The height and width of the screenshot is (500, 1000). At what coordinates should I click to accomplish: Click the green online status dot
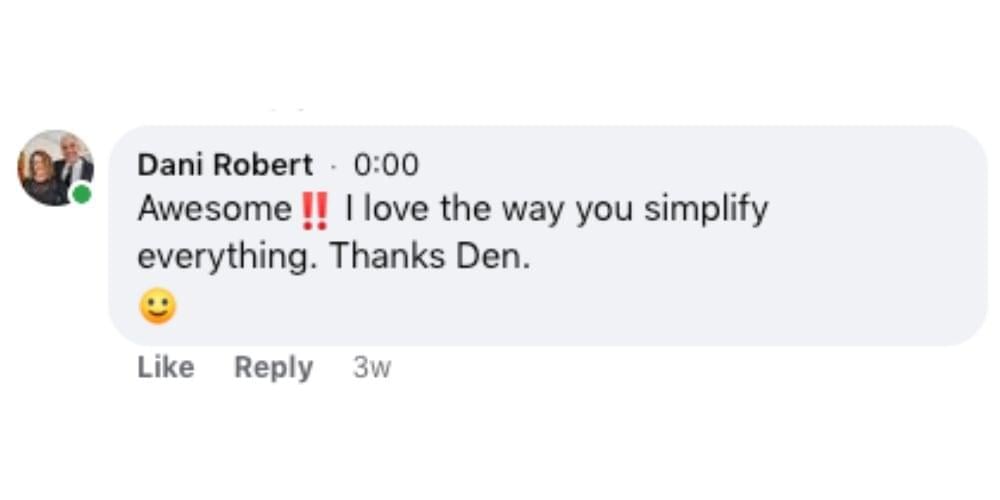(x=82, y=193)
